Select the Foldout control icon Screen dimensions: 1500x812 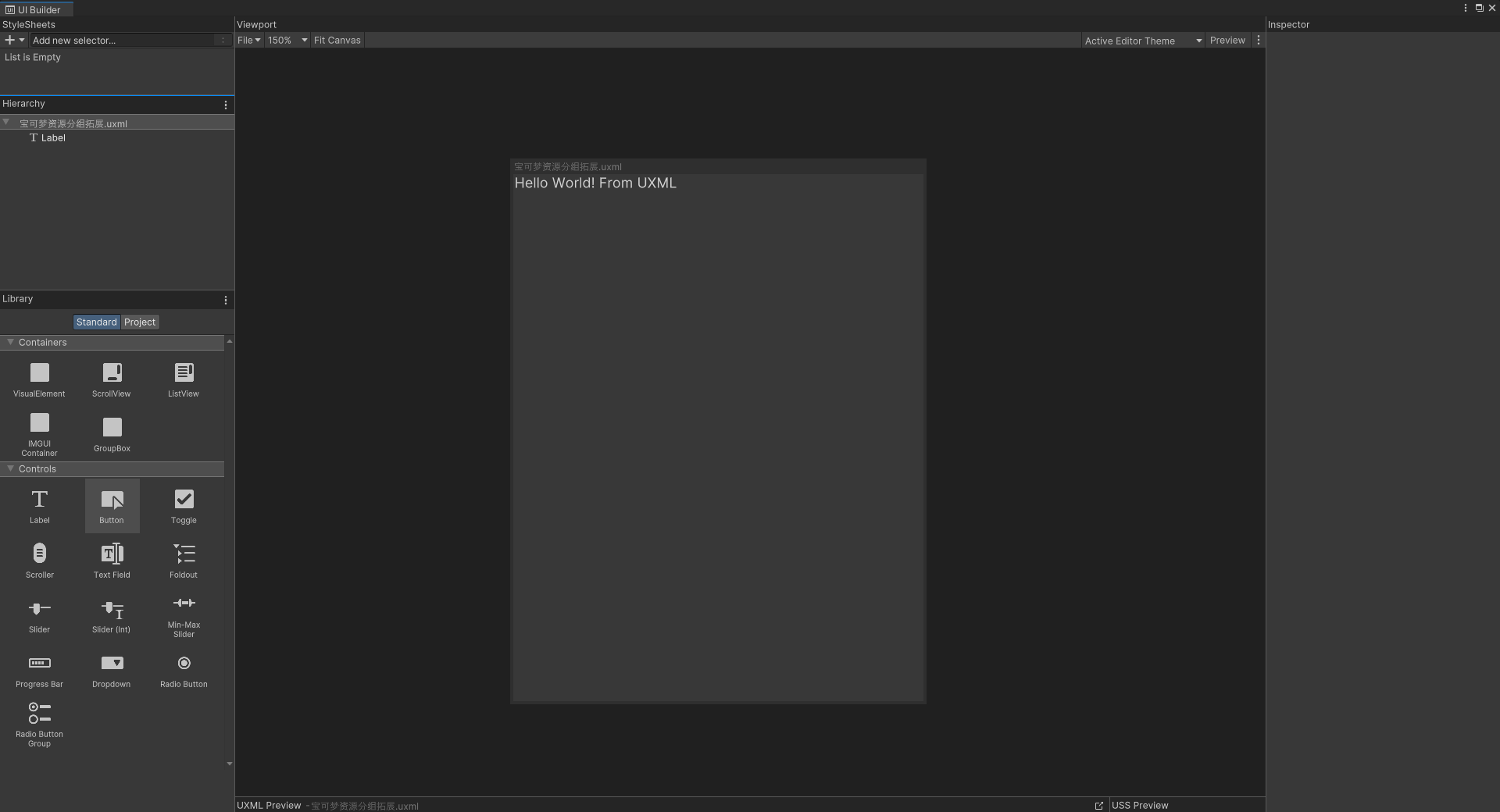[x=184, y=554]
